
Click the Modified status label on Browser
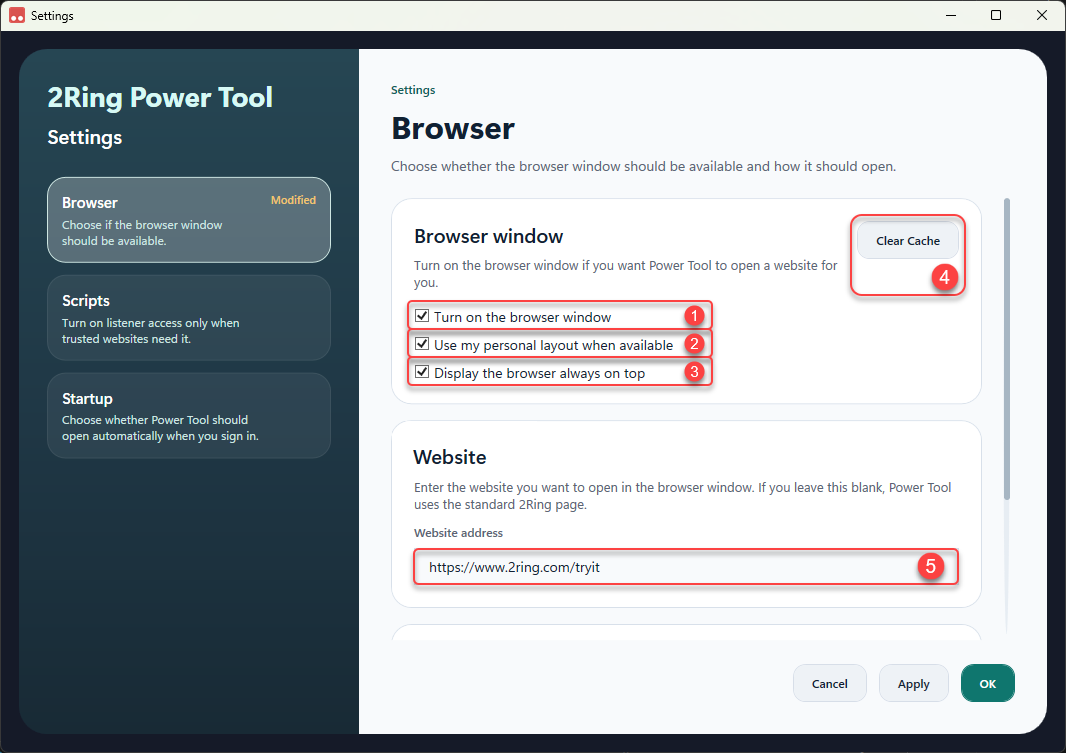point(293,200)
